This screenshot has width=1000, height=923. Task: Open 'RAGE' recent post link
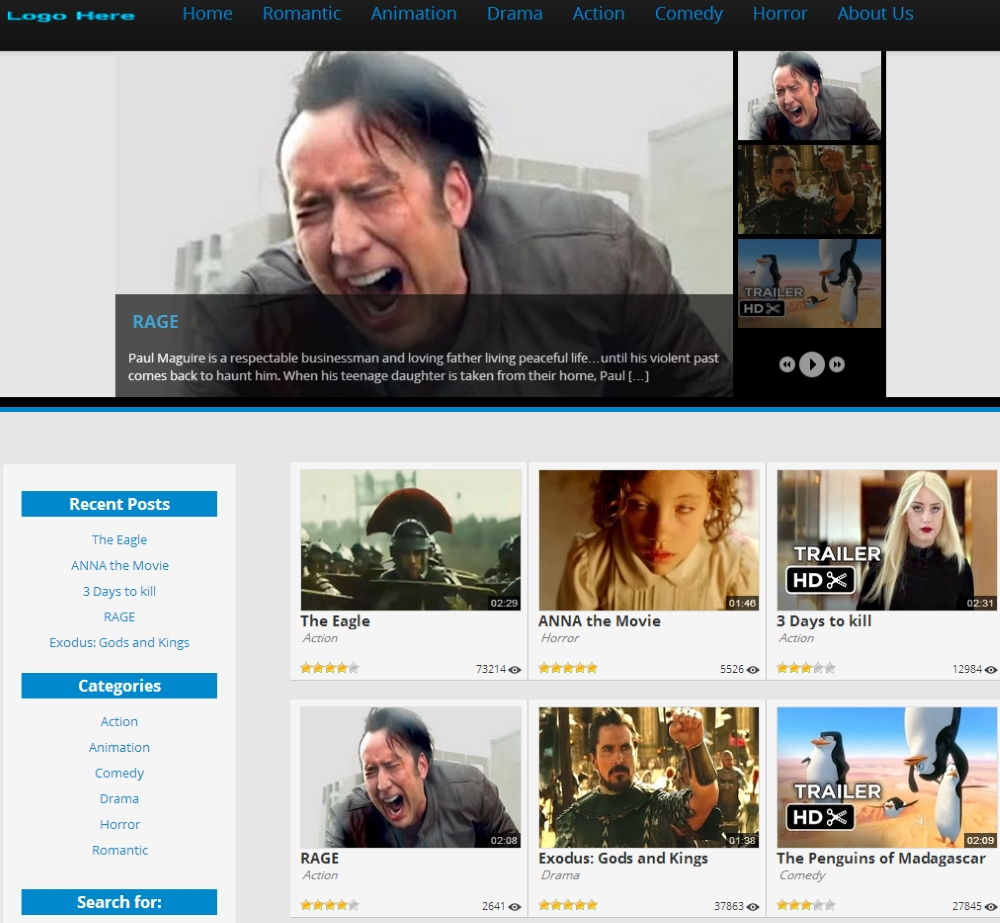tap(119, 617)
